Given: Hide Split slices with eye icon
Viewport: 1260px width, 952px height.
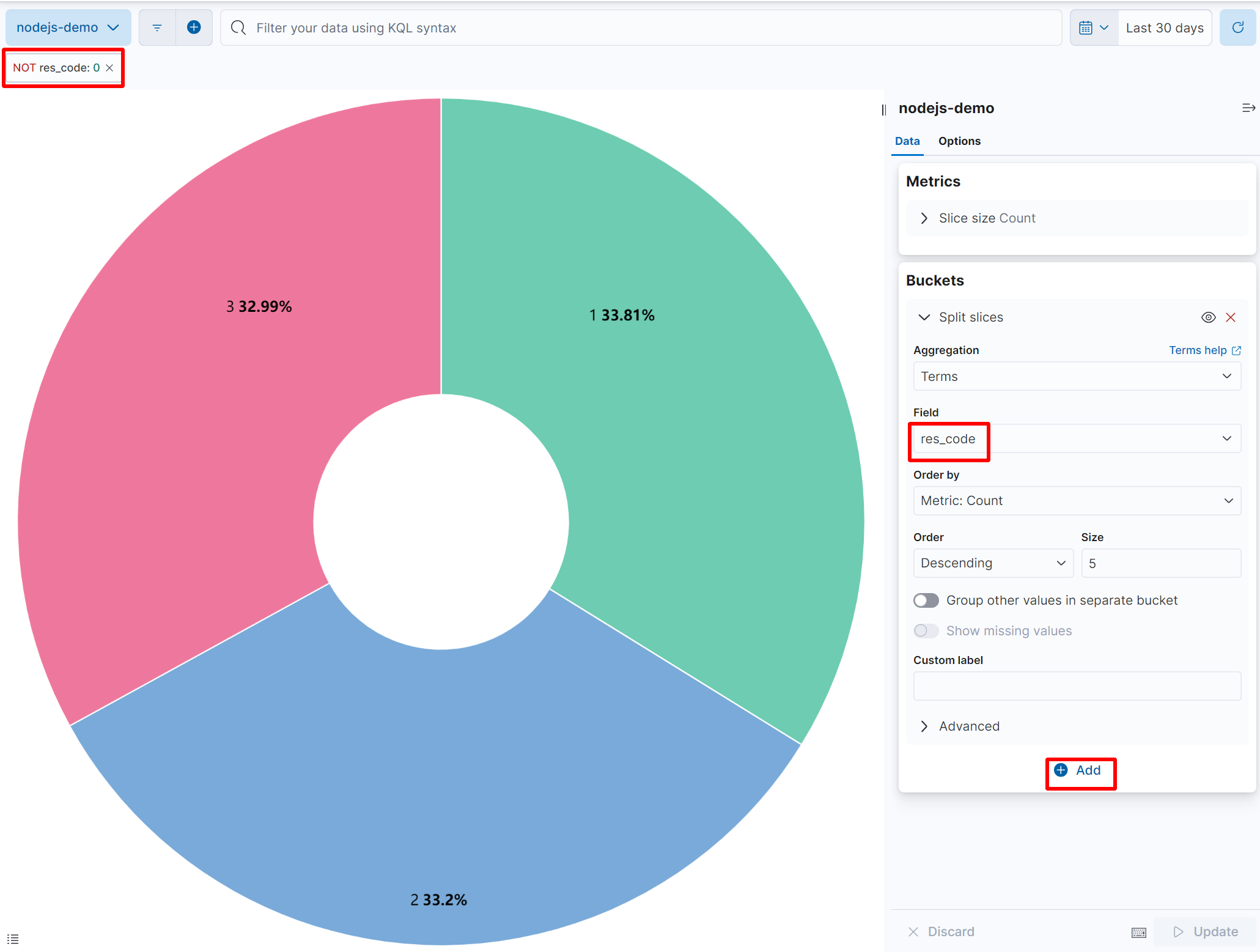Looking at the screenshot, I should click(x=1208, y=317).
